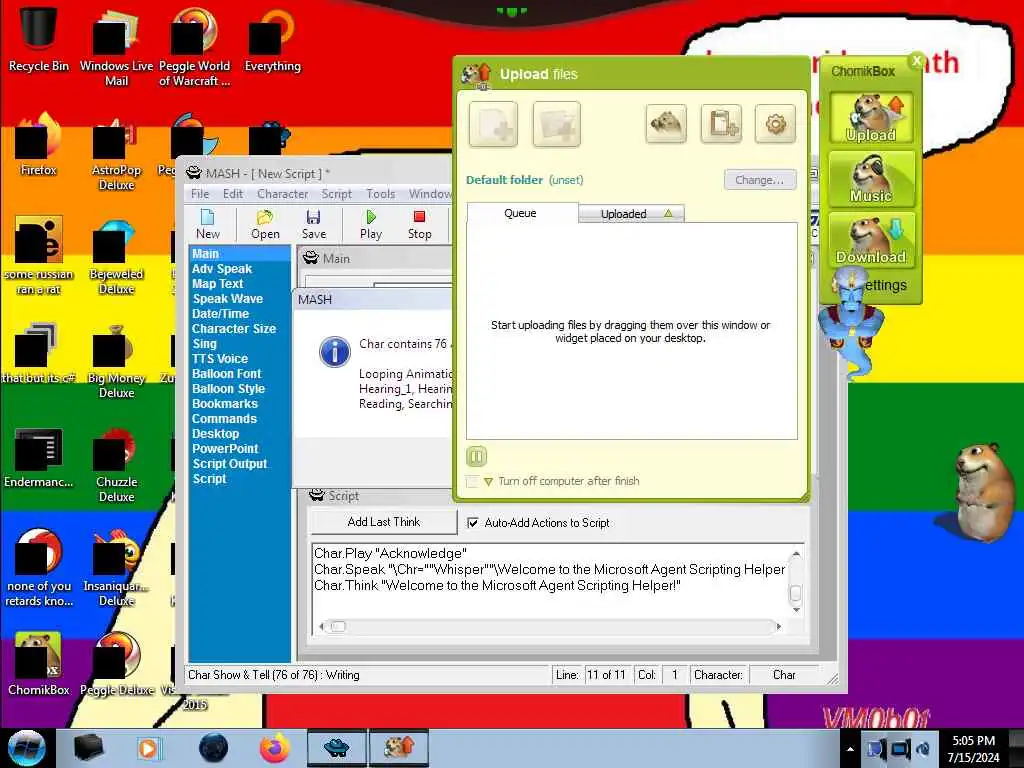Select Adv Speak in the MASH sidebar
Viewport: 1024px width, 768px height.
tap(221, 268)
